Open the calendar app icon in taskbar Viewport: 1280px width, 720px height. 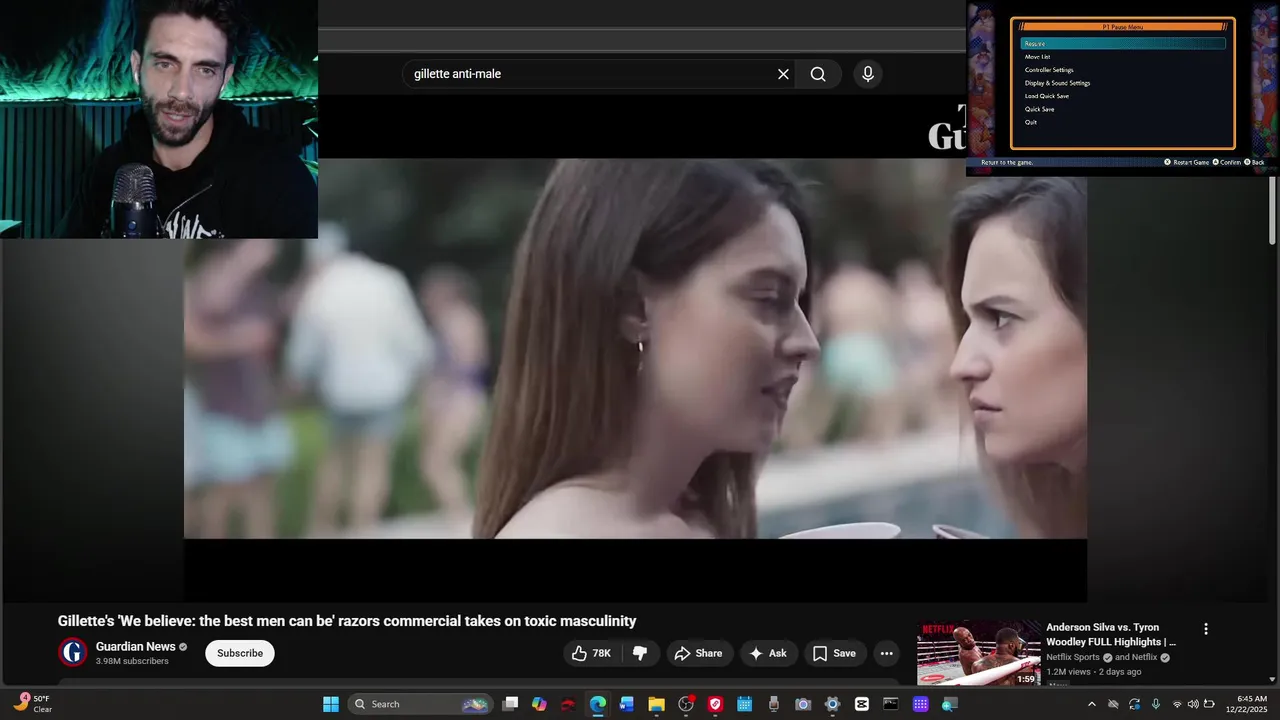pos(744,704)
